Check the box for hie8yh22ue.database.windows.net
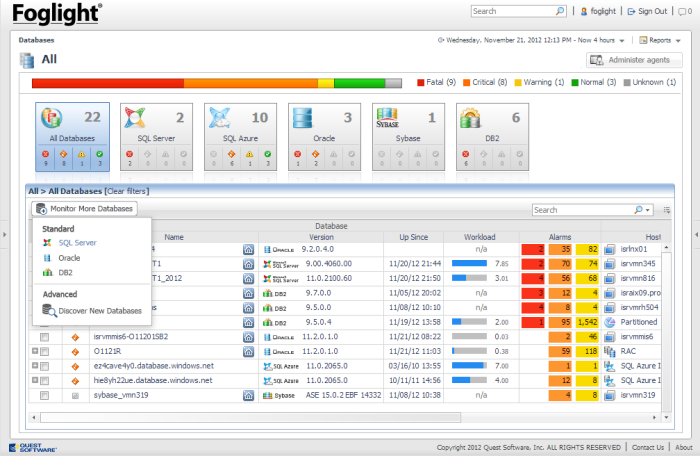 [45, 381]
